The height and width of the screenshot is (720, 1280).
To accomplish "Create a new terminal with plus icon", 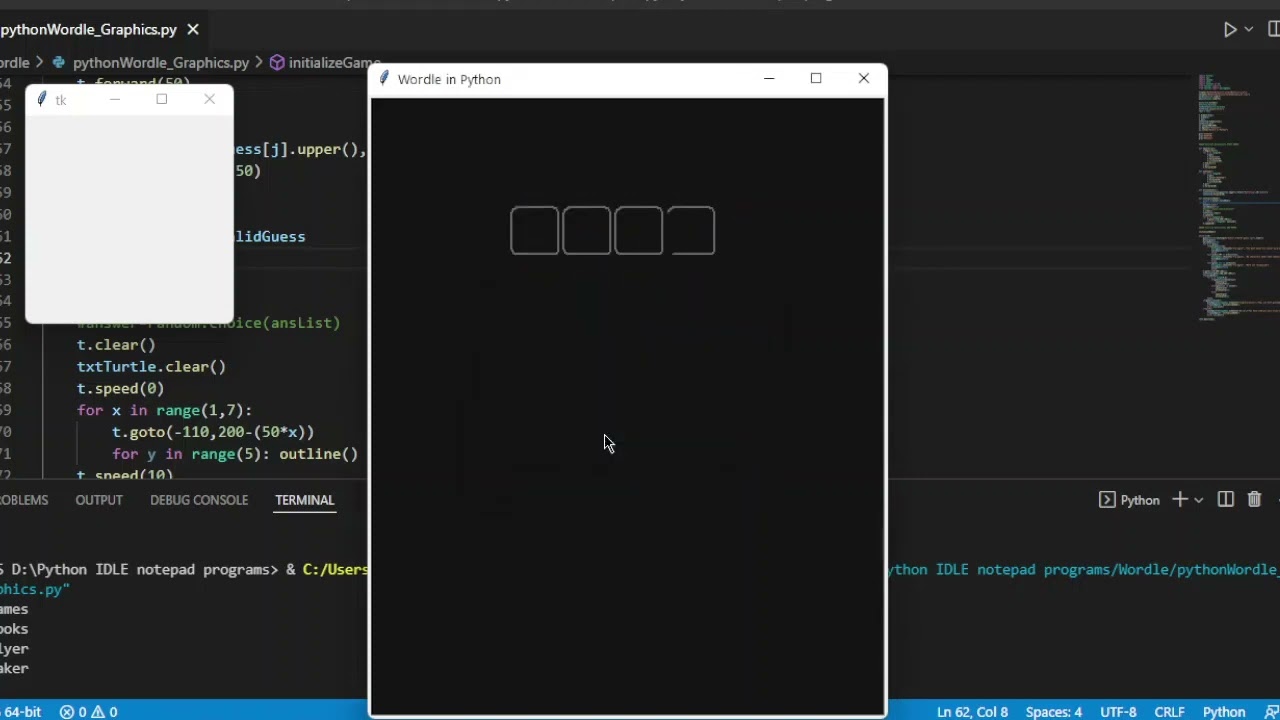I will coord(1179,500).
